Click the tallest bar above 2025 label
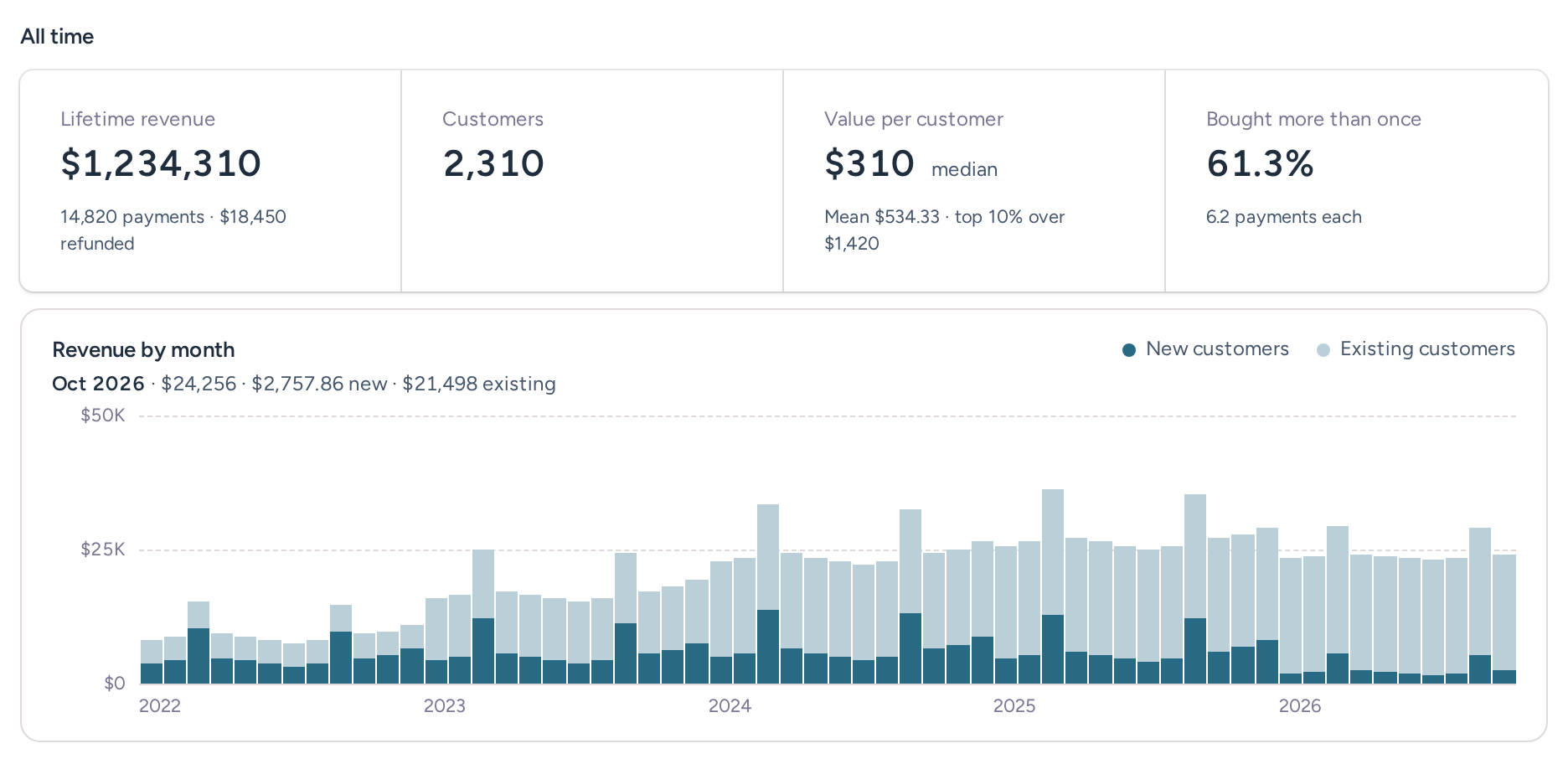 1053,586
